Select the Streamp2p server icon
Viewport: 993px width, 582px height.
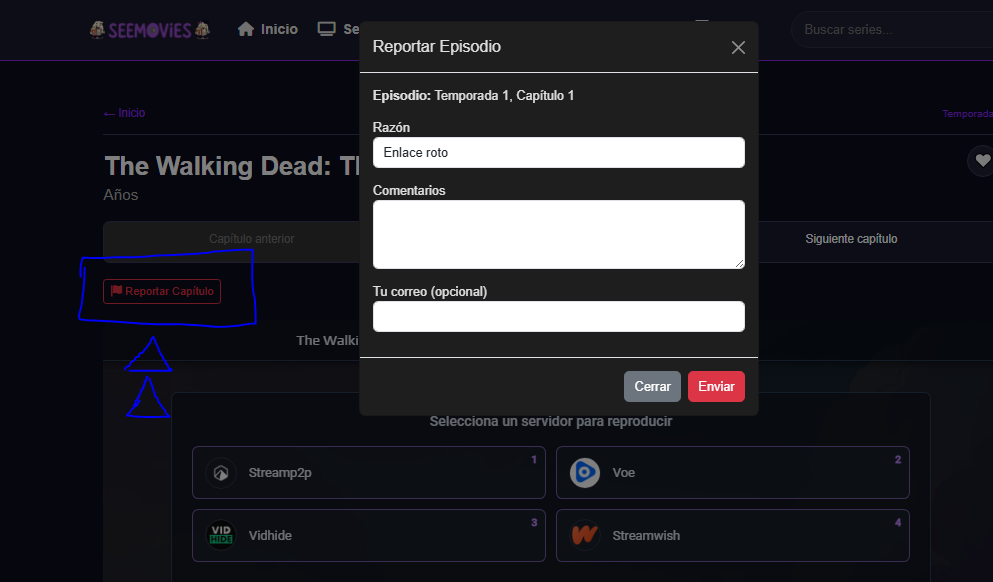click(220, 472)
